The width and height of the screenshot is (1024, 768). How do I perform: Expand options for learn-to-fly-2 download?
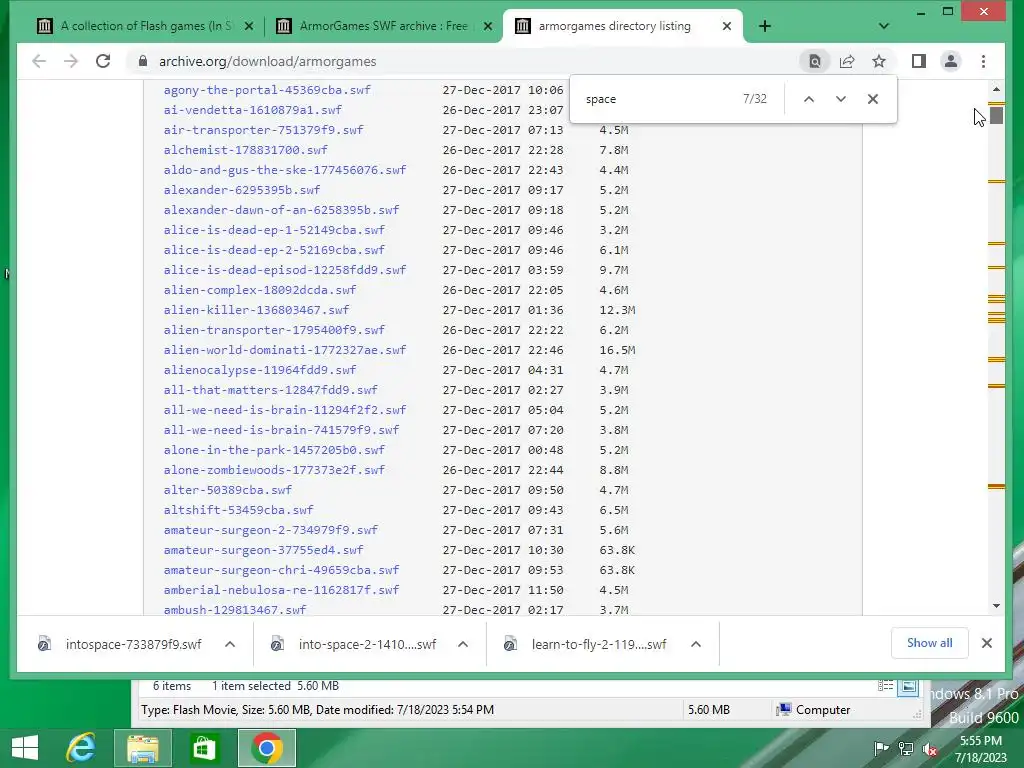696,645
